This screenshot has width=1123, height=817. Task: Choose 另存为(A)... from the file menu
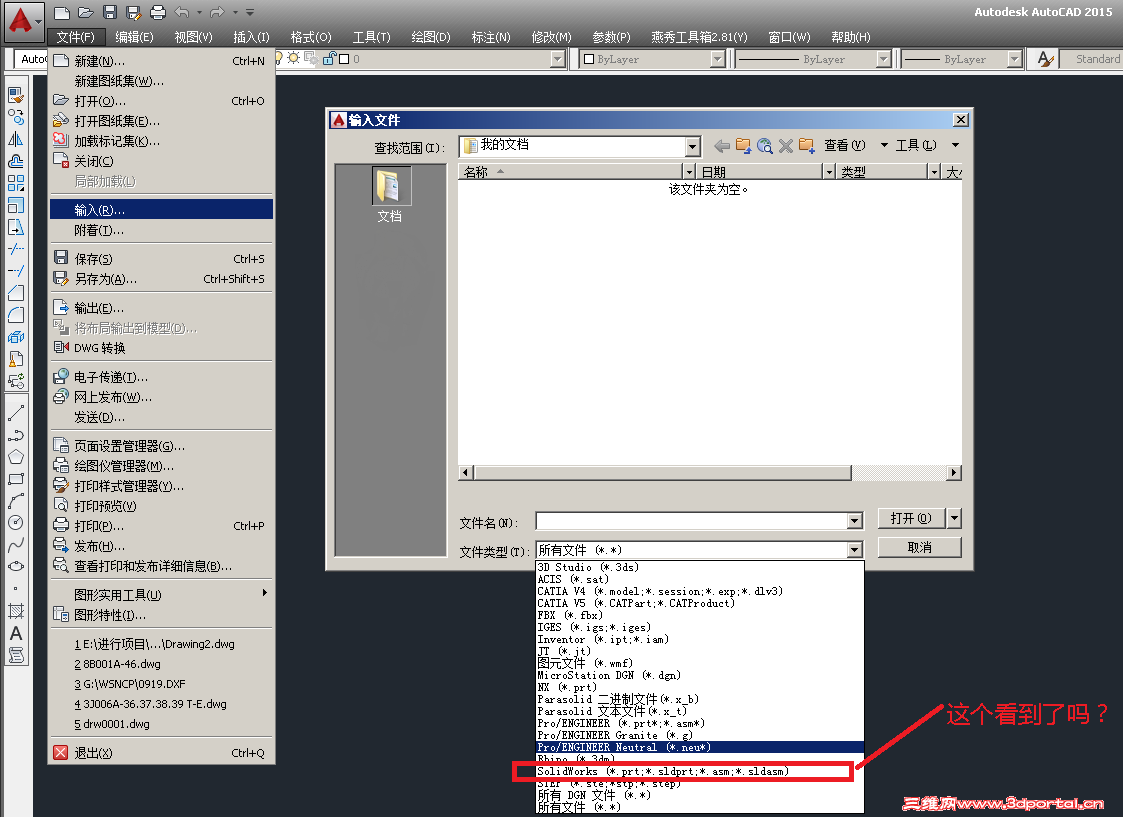click(x=162, y=279)
